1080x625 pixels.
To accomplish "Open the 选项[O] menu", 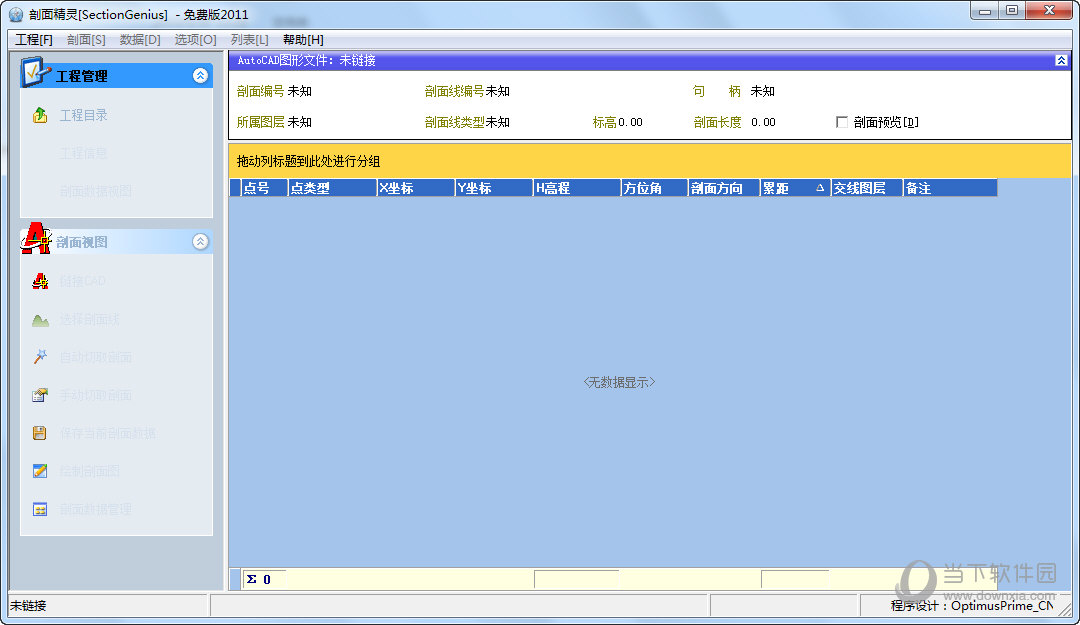I will [195, 40].
